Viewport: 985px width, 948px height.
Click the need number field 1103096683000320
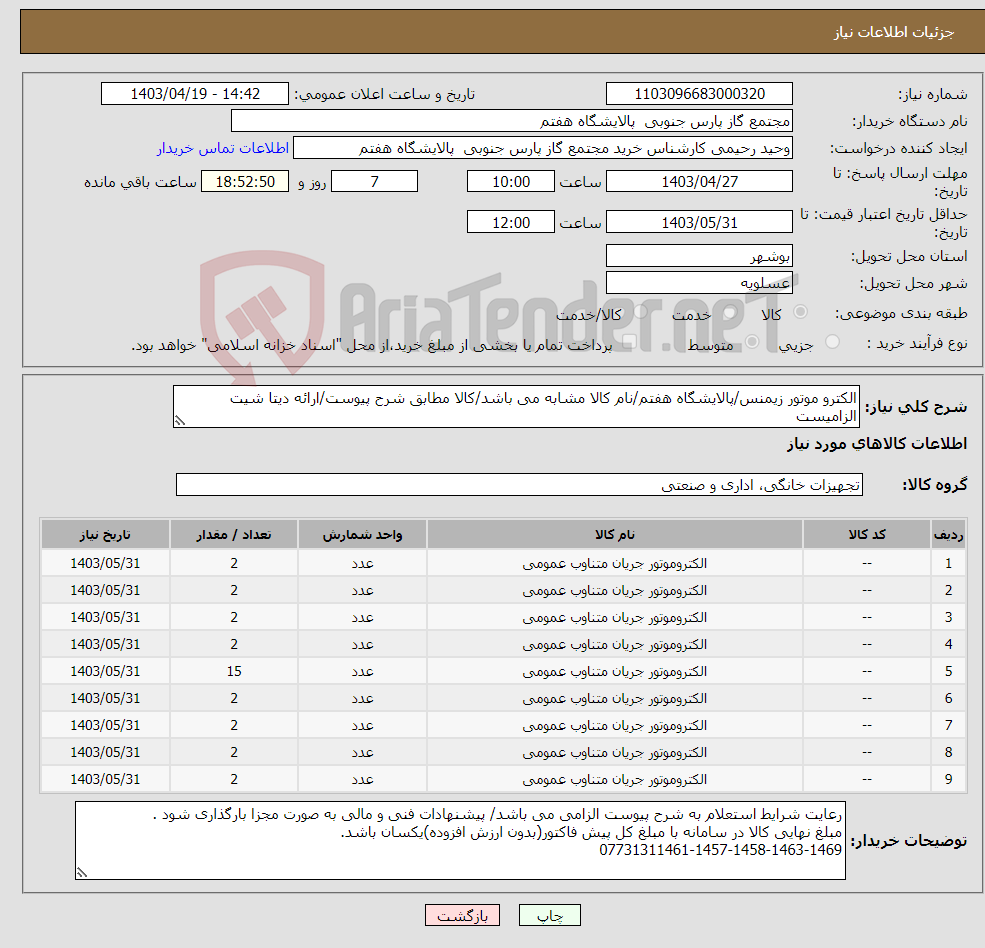699,94
